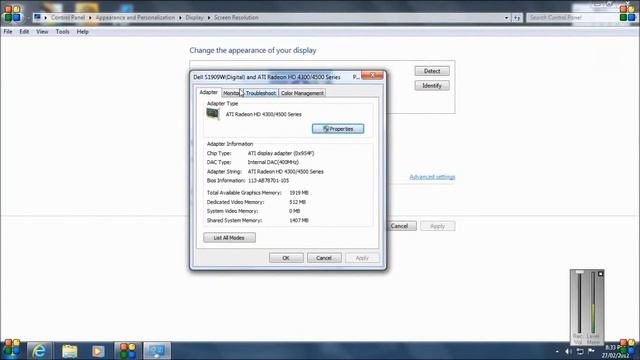Show hidden tray icons arrow
Viewport: 640px width, 360px height.
557,351
